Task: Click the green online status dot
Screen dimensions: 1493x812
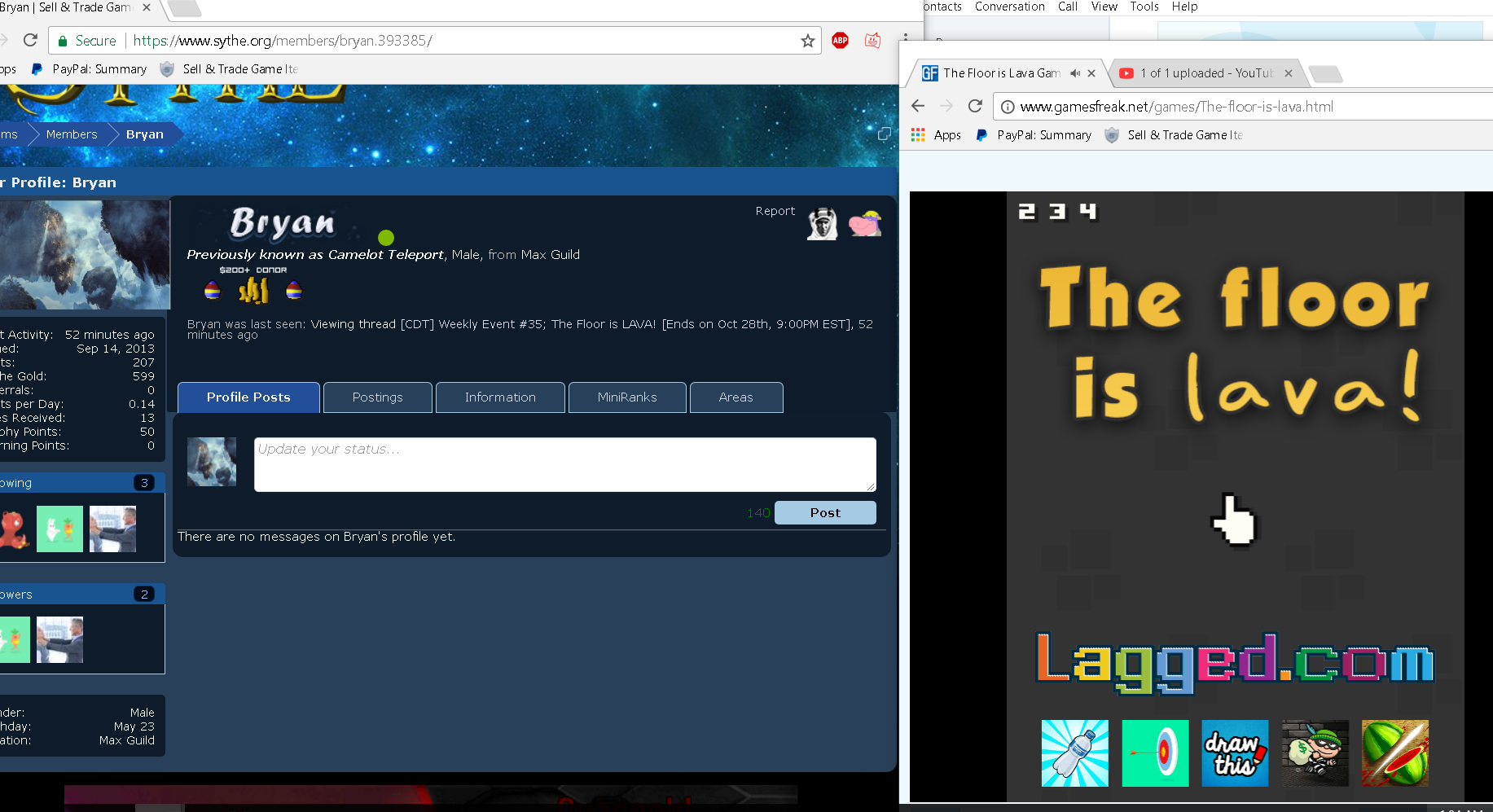Action: [x=386, y=238]
